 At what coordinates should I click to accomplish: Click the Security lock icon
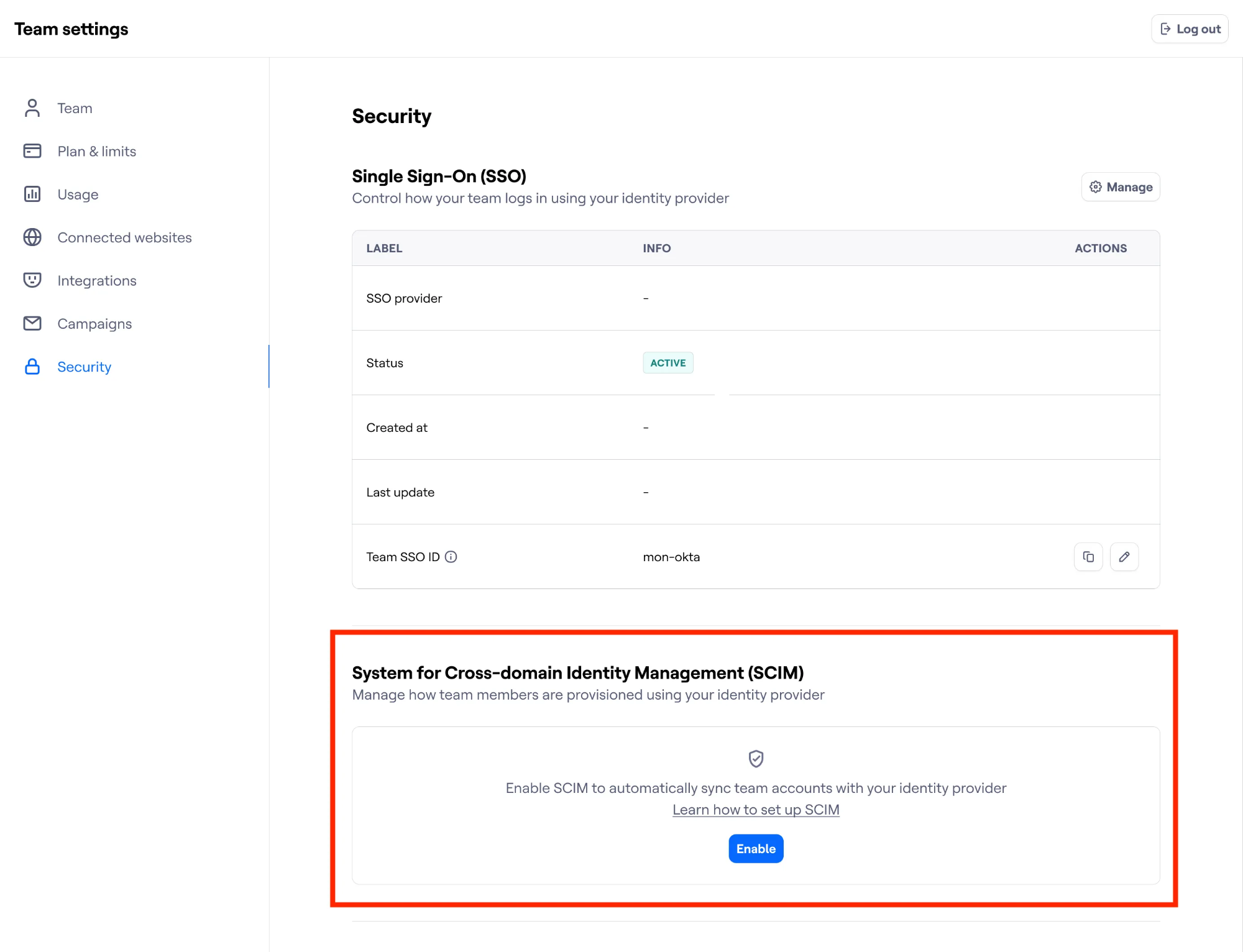[32, 367]
